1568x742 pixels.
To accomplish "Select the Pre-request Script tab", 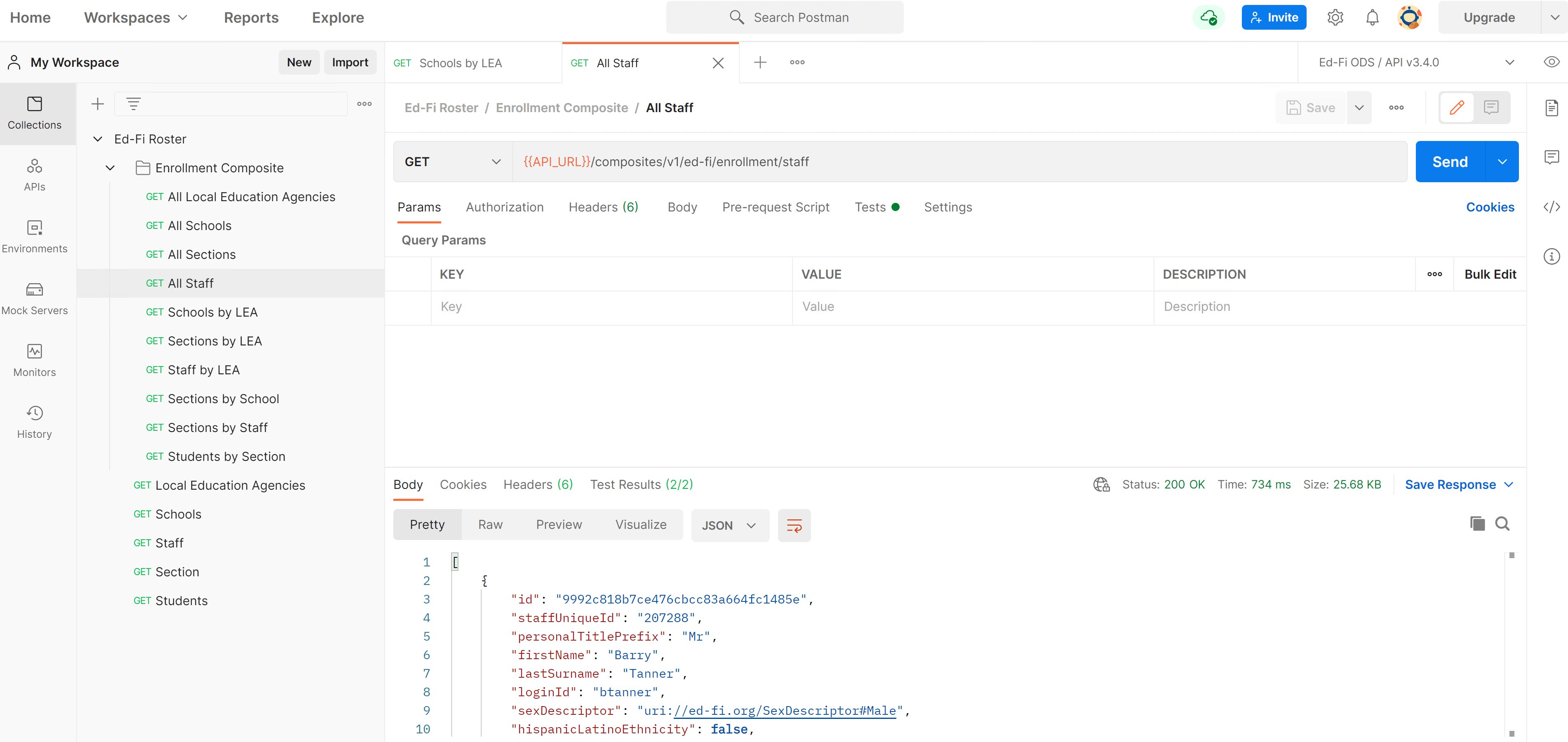I will 776,207.
